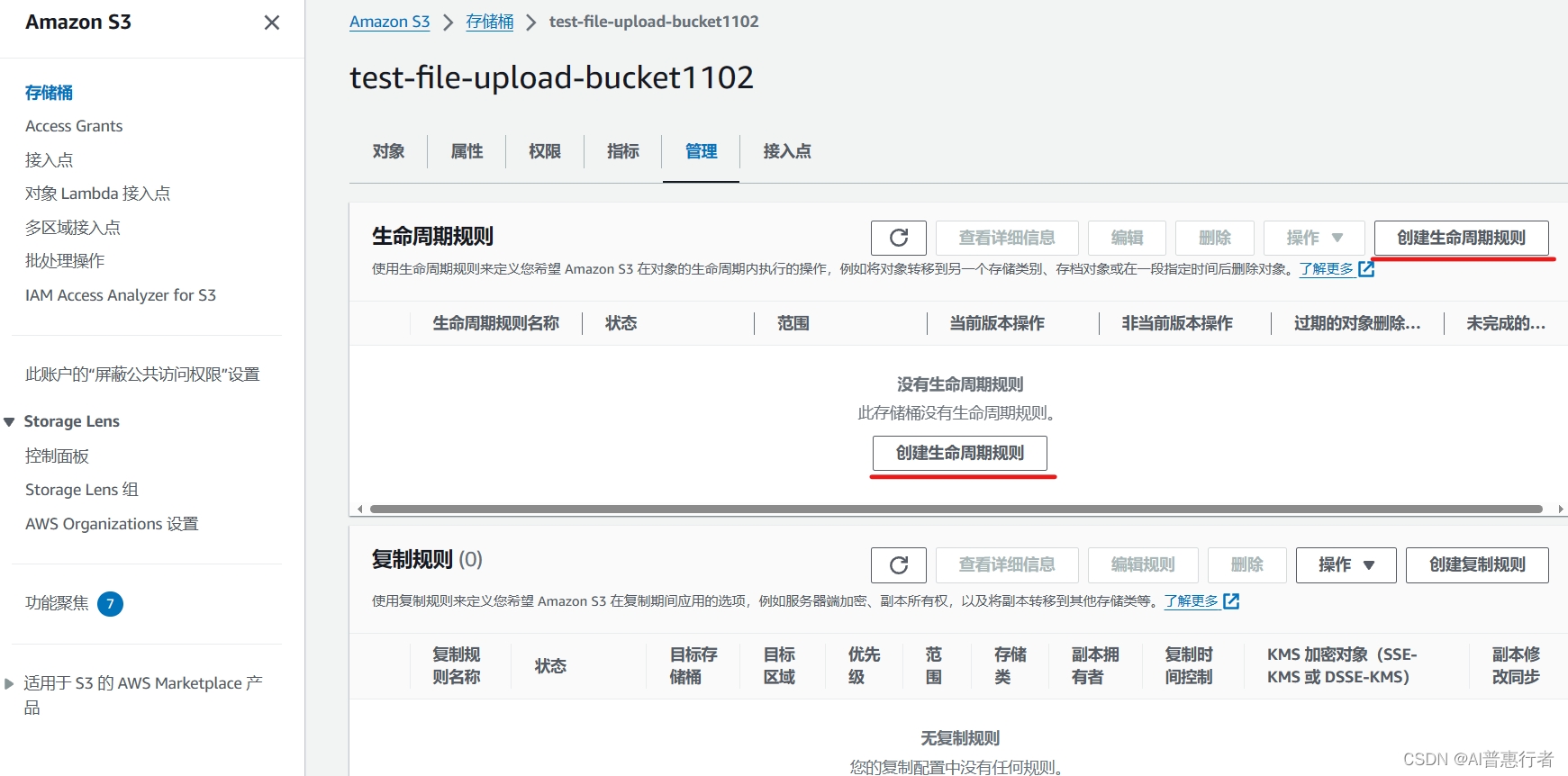The width and height of the screenshot is (1568, 776).
Task: Click 查看详细信息 in replication rules section
Action: point(1007,564)
